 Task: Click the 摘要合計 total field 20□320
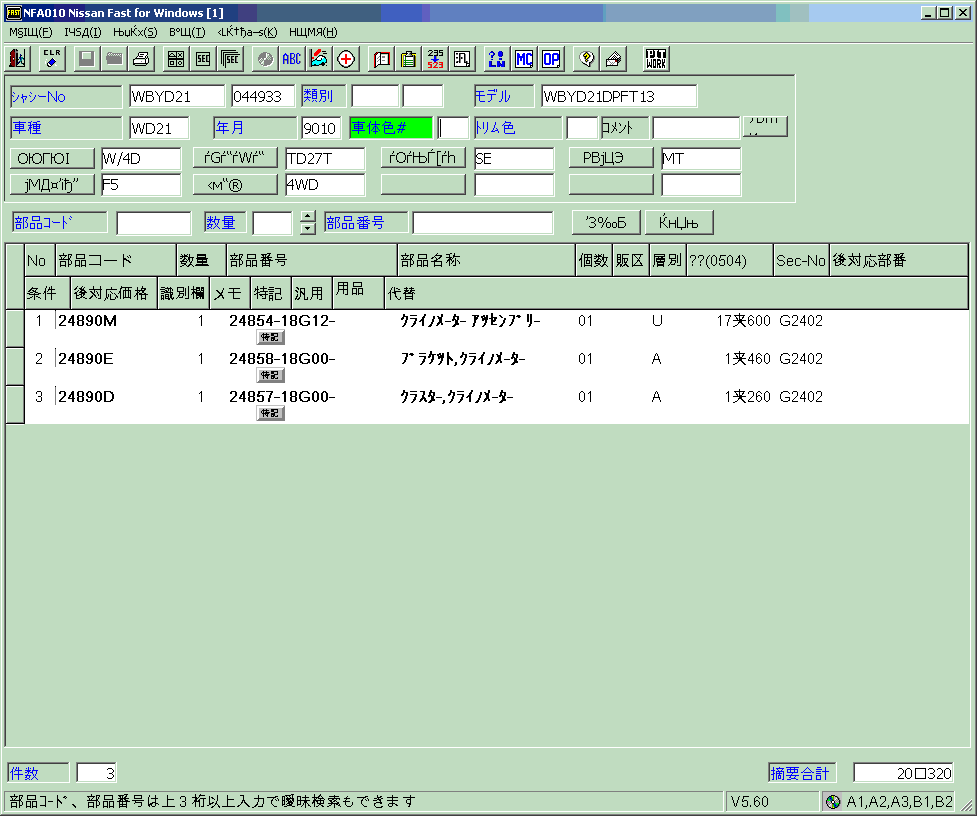903,773
